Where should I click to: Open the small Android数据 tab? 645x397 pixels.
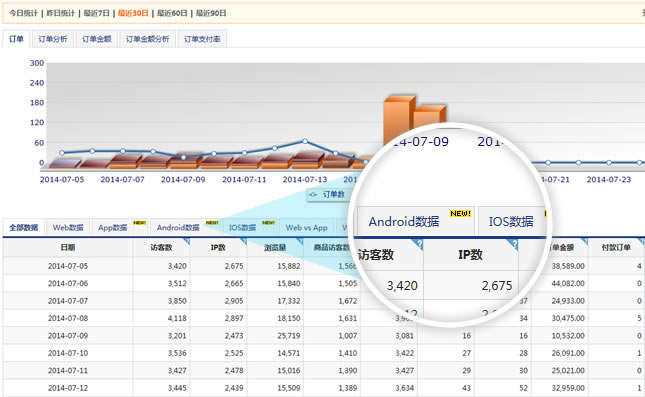point(178,228)
